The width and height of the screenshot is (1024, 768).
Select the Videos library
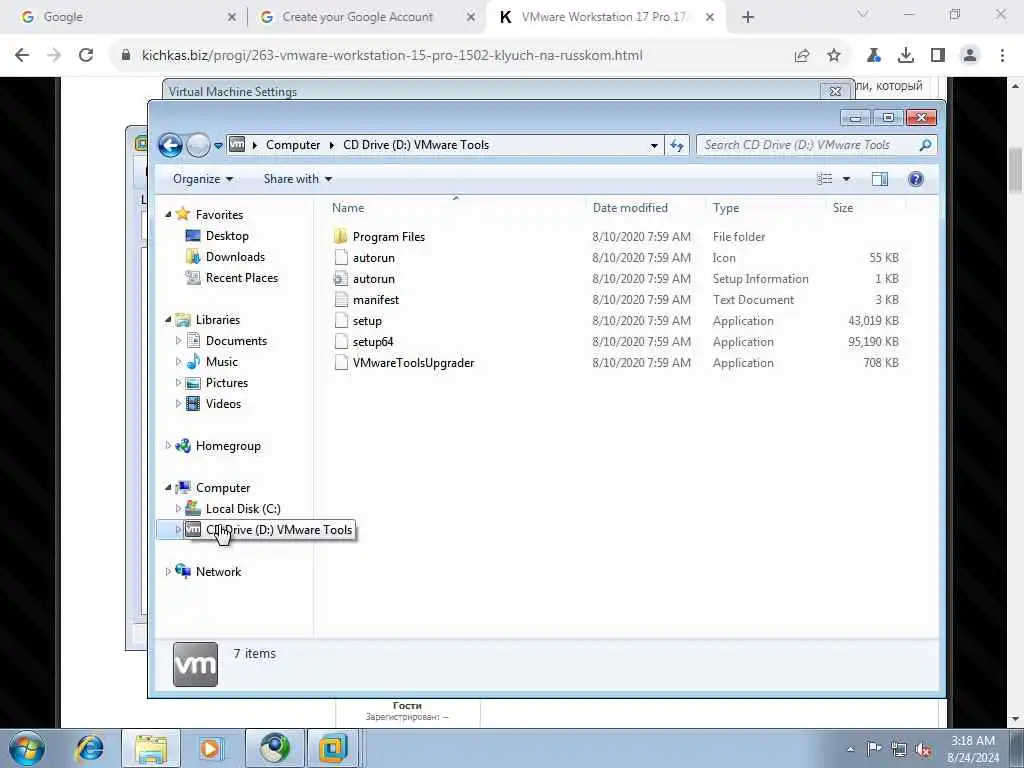(223, 404)
